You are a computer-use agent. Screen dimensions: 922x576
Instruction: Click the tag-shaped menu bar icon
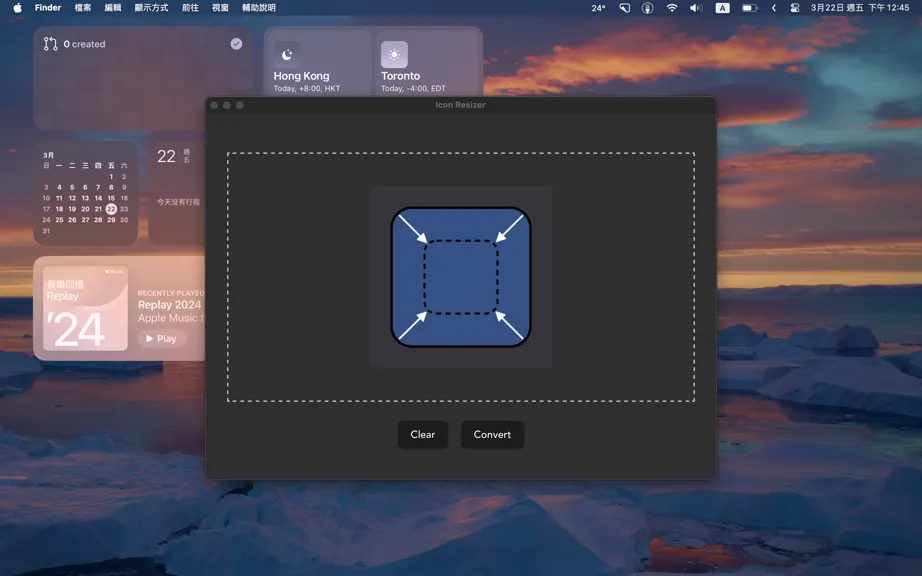[x=624, y=8]
